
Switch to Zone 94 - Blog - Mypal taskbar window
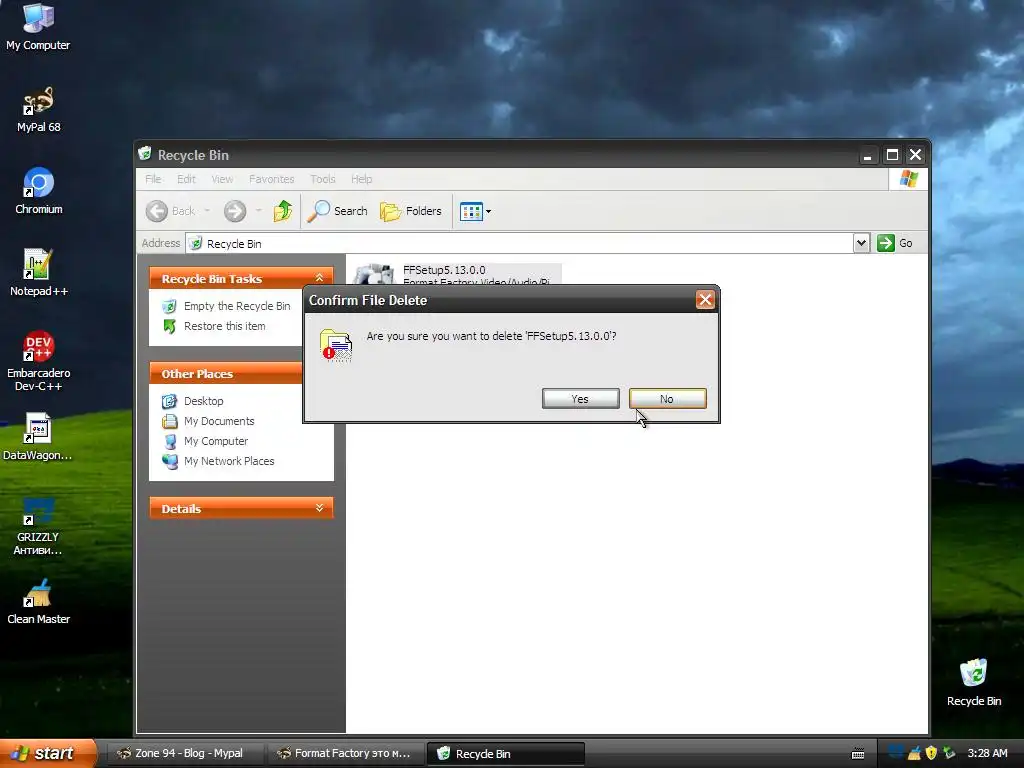click(185, 753)
